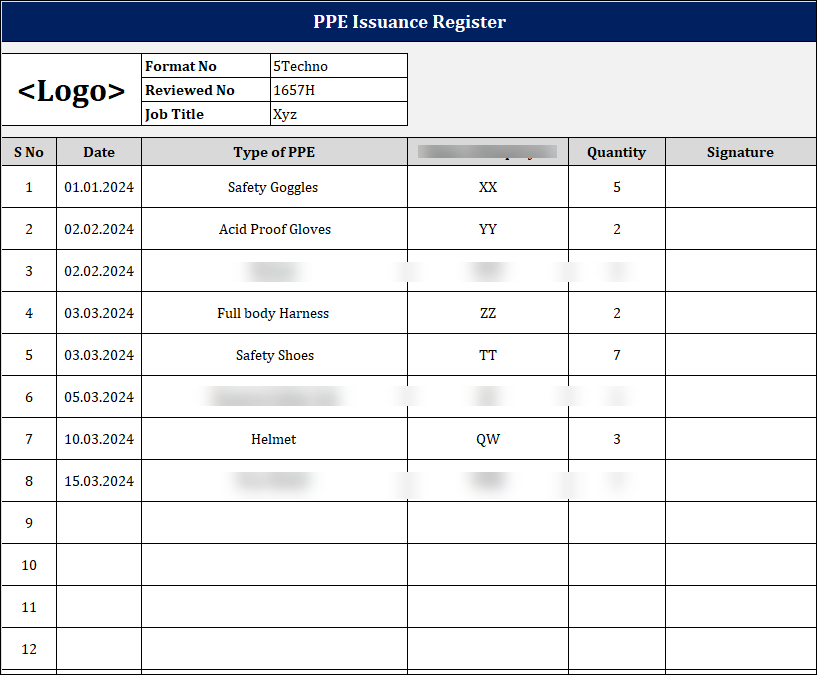This screenshot has height=675, width=817.
Task: Click quantity 2 in Full body Harness row
Action: [x=617, y=313]
